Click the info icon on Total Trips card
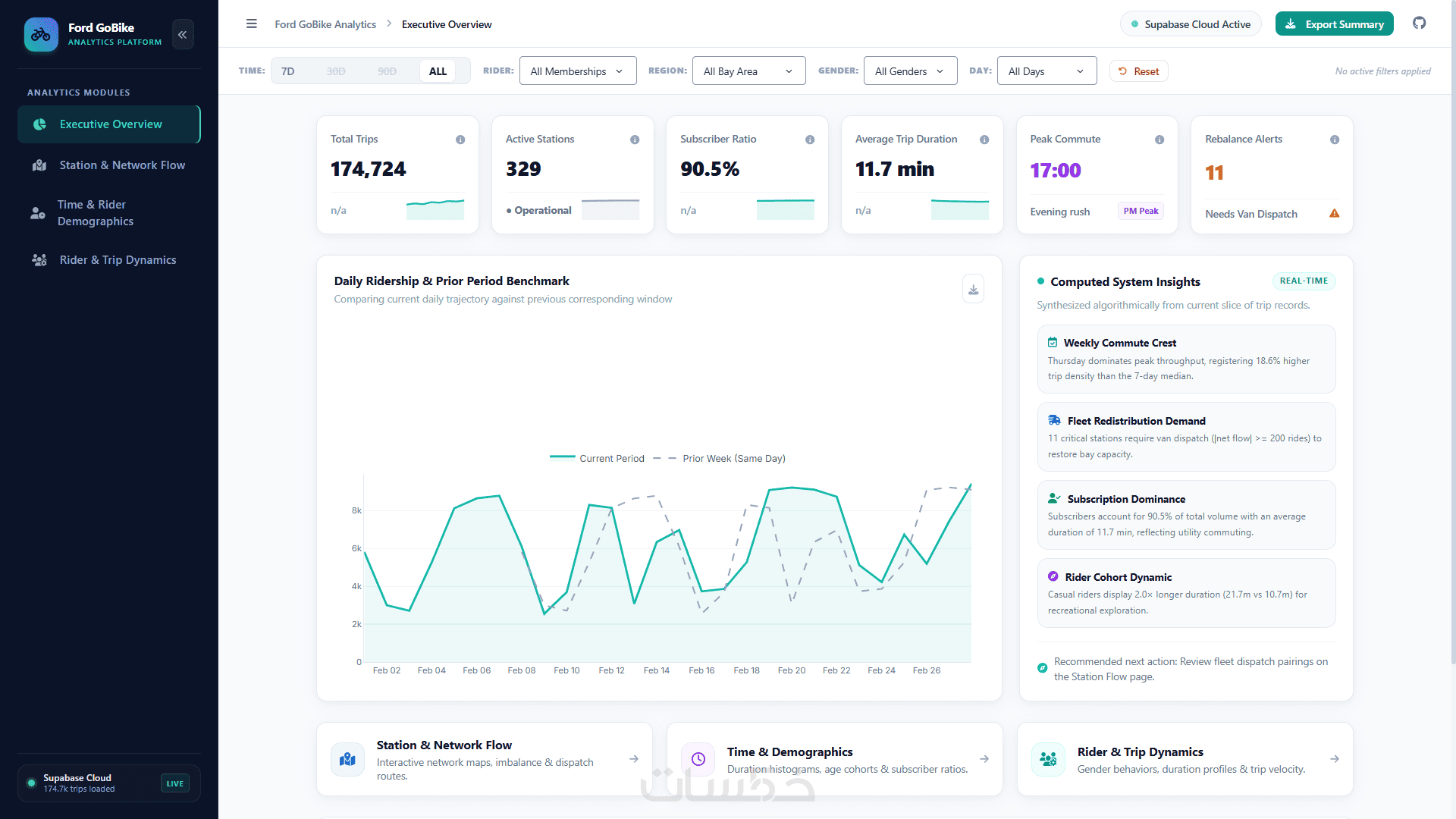1456x819 pixels. 460,140
